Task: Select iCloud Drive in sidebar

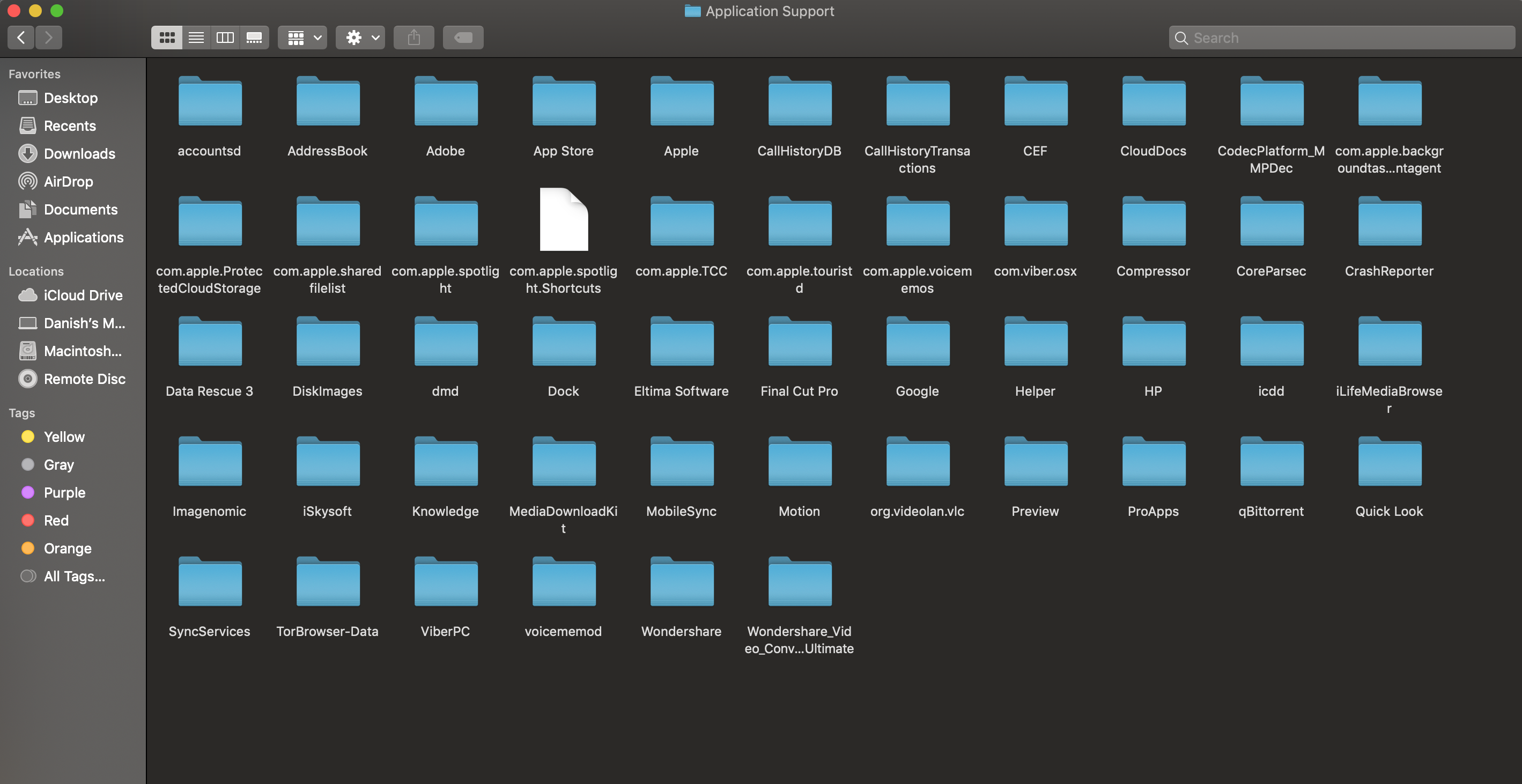Action: point(83,295)
